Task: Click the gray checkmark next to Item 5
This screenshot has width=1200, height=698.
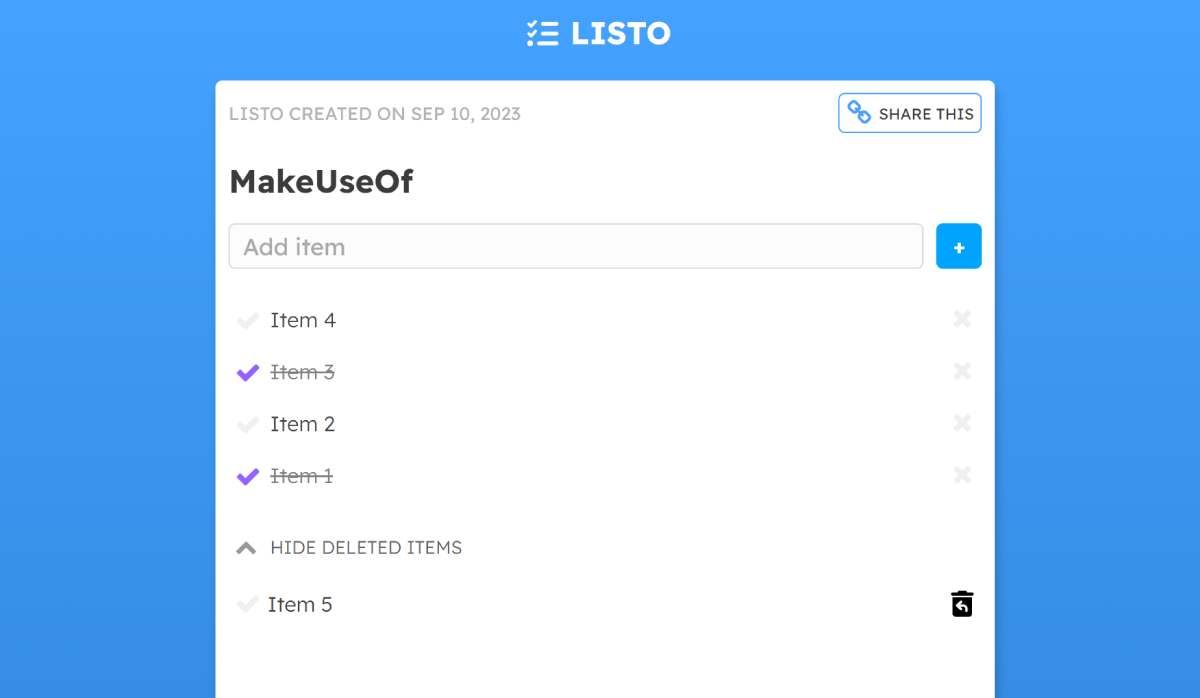Action: point(247,603)
